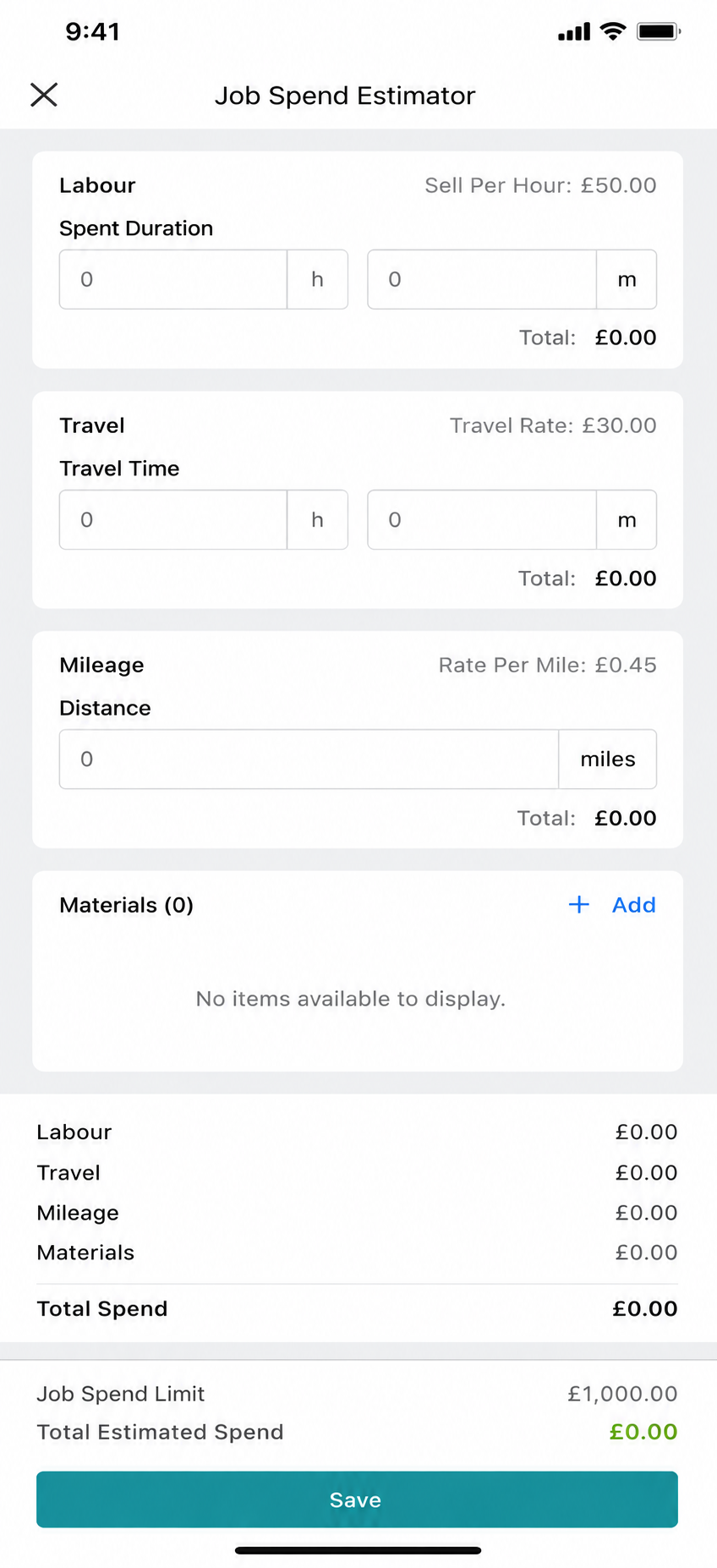Close the Job Spend Estimator screen
717x1568 pixels.
click(44, 95)
